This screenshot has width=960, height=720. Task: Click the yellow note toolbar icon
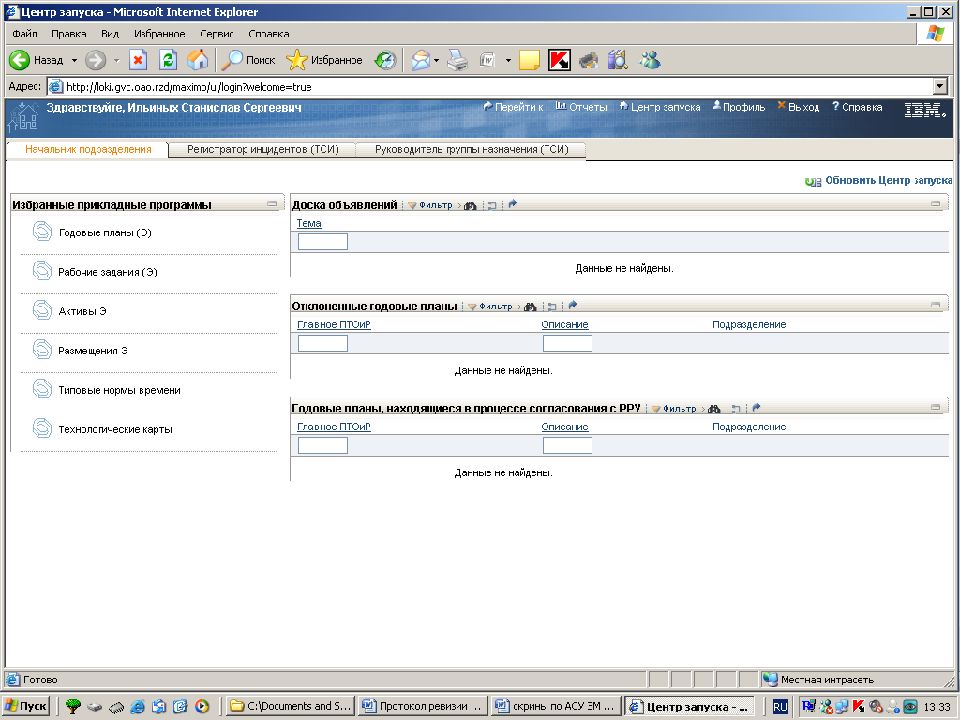[x=529, y=60]
